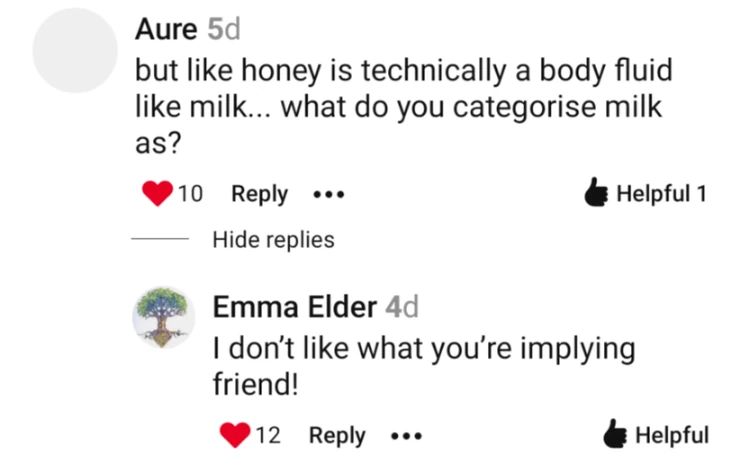Visit the Aure username link
755x460 pixels.
click(x=166, y=29)
